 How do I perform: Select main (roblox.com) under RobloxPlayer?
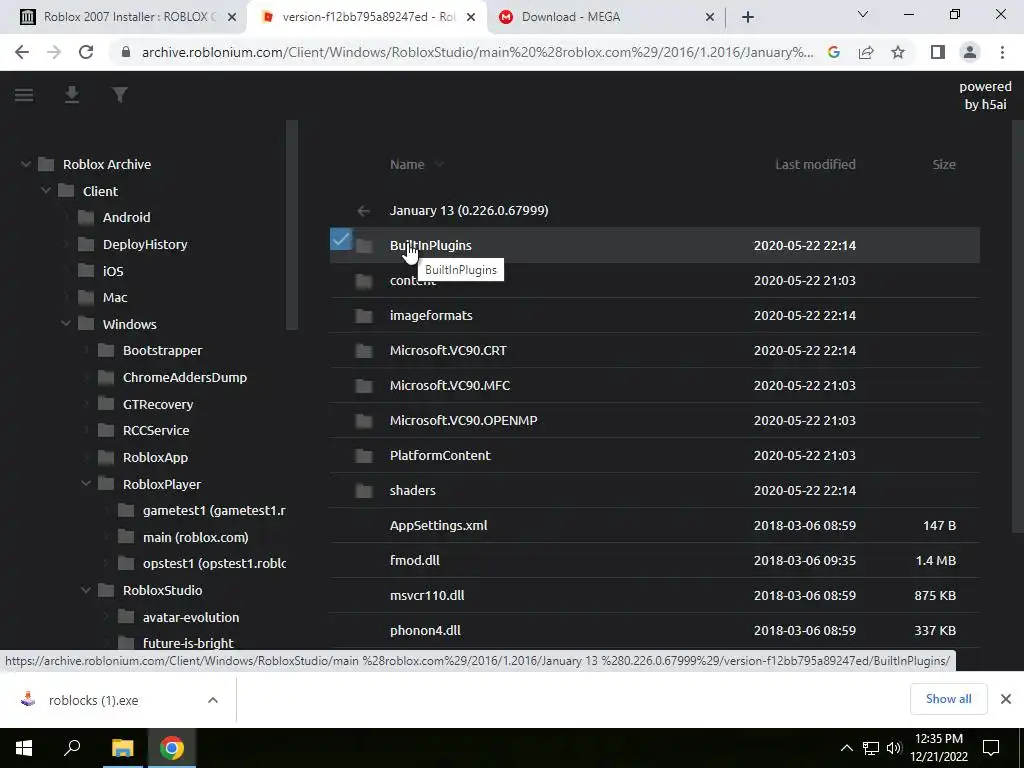coord(195,537)
